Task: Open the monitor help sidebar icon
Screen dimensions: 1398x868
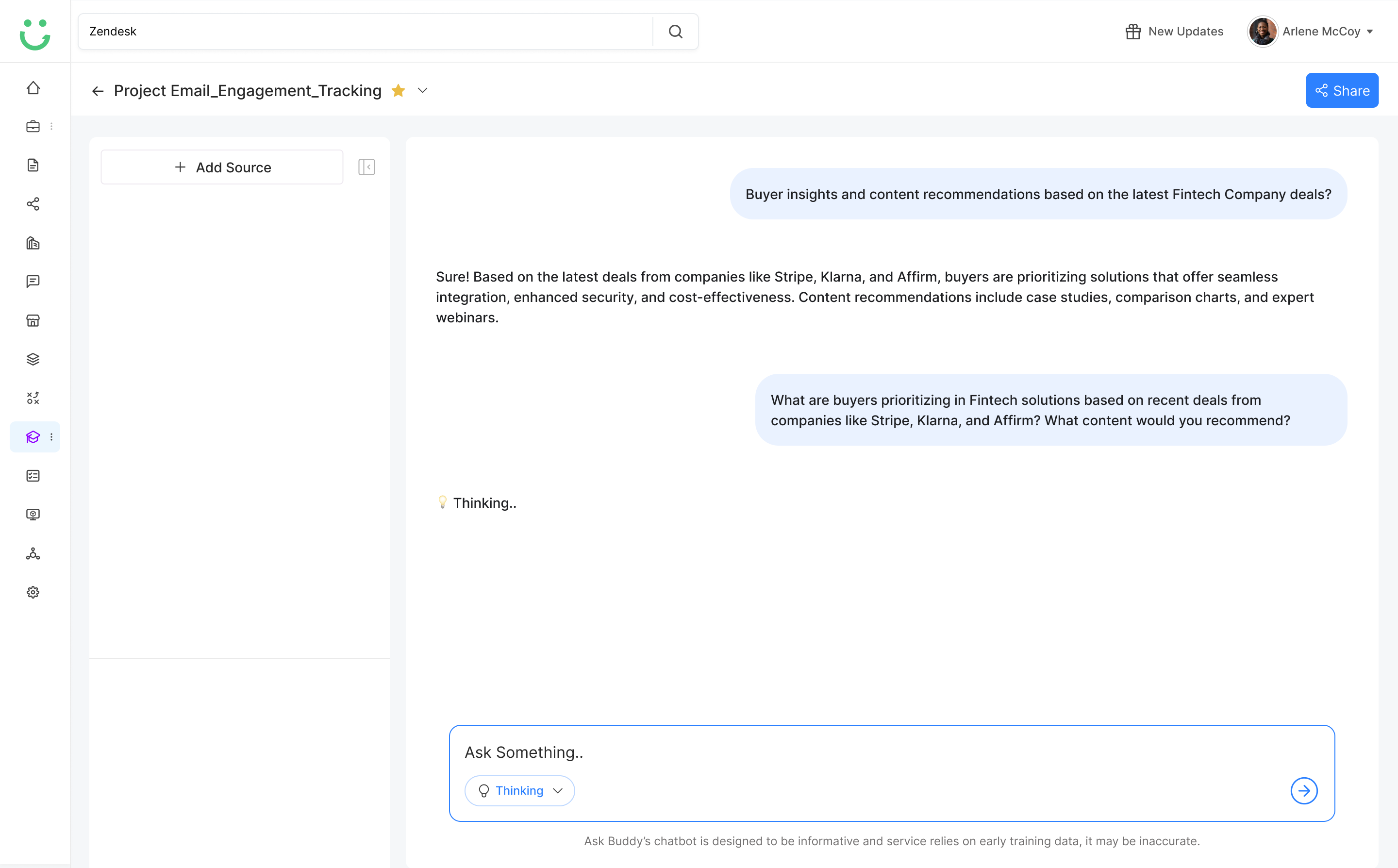Action: pyautogui.click(x=33, y=515)
